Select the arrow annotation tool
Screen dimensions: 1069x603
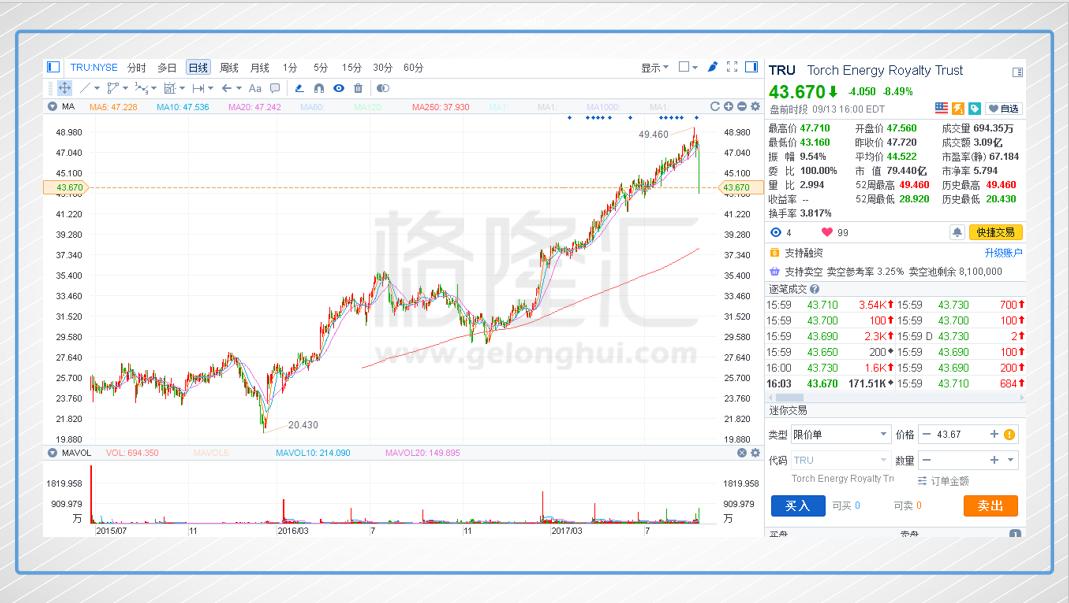coord(227,88)
